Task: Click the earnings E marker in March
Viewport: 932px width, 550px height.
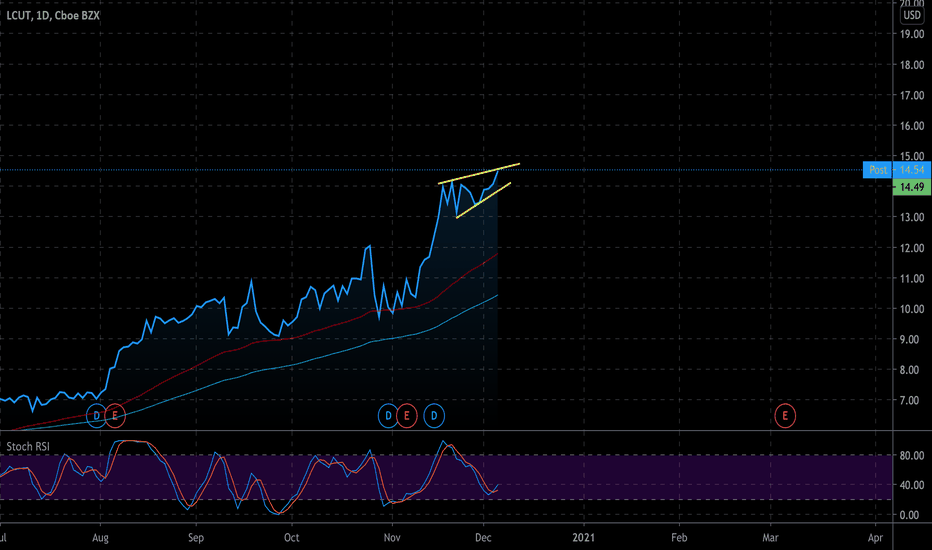Action: click(785, 416)
